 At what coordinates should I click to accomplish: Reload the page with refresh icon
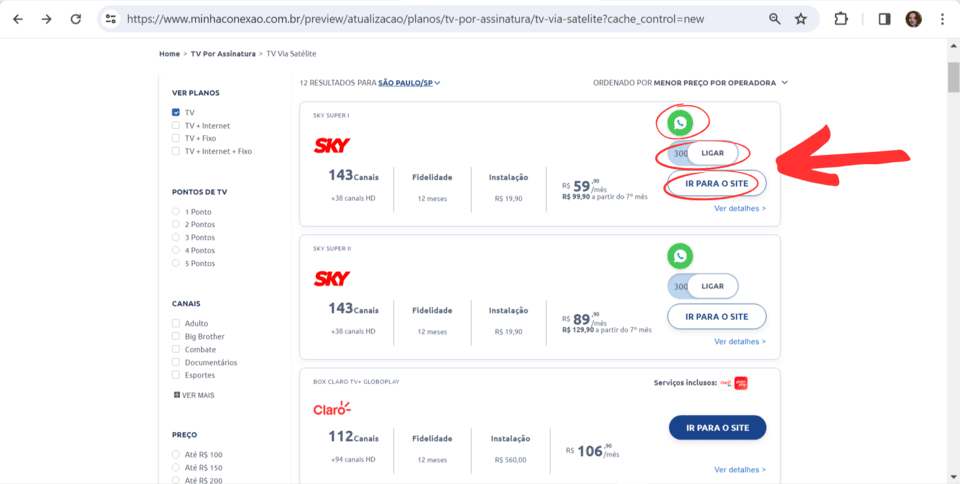(76, 19)
